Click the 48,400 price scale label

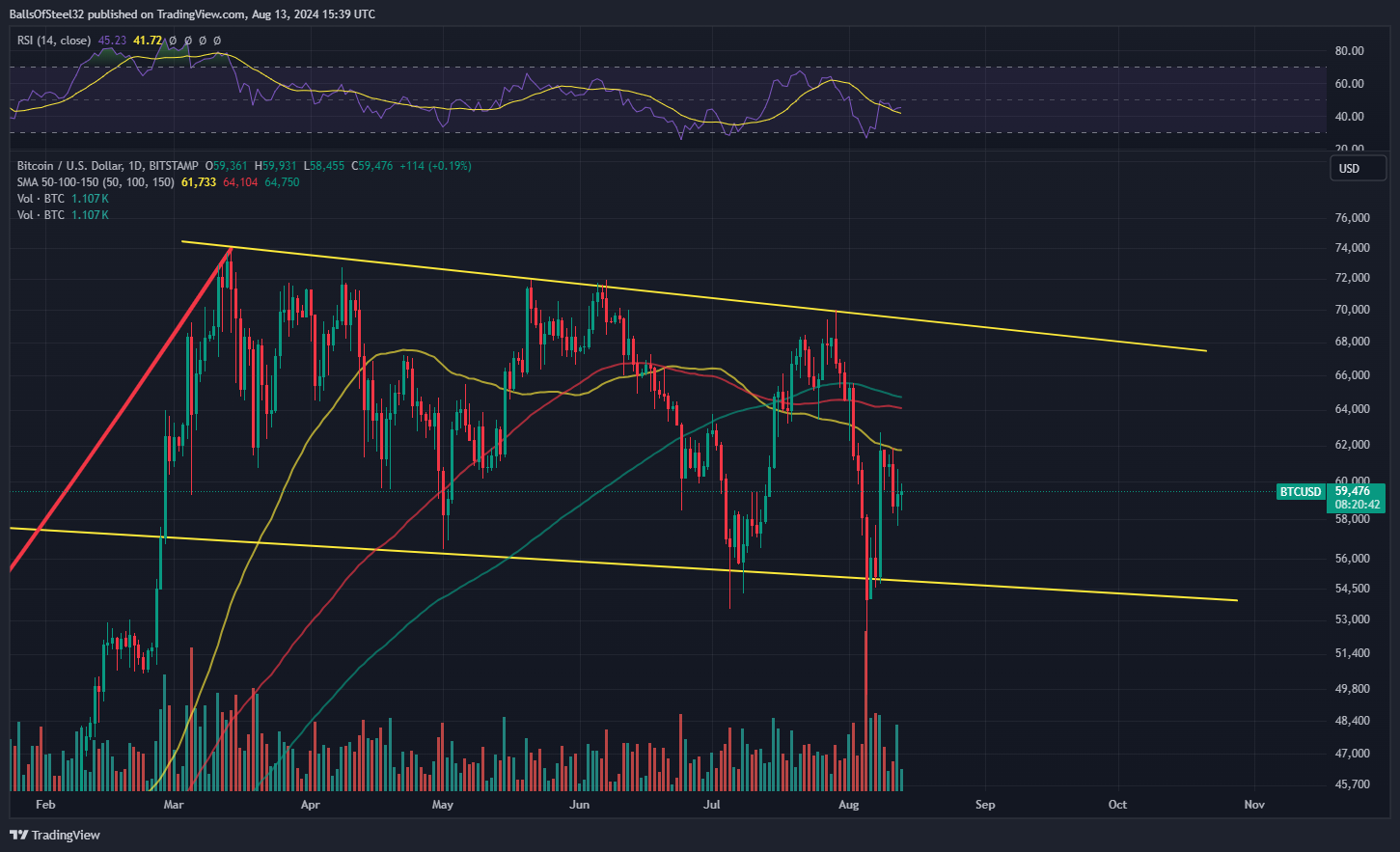[1352, 721]
